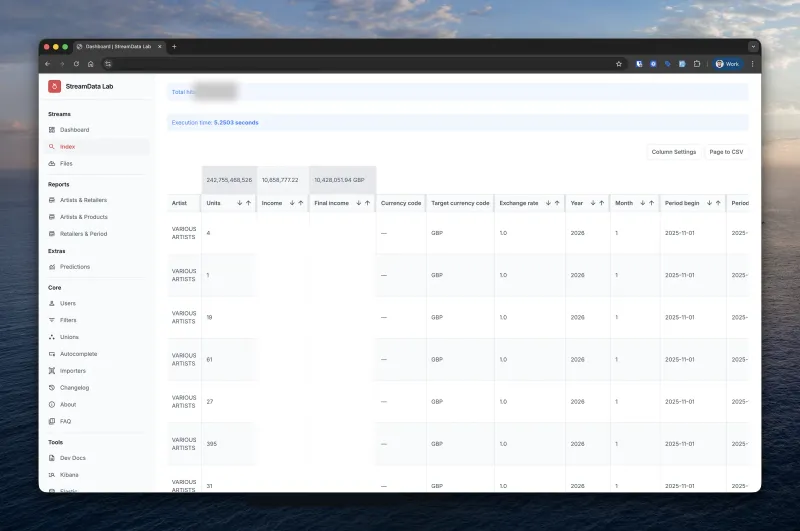
Task: Sort the Units column descending
Action: point(239,203)
